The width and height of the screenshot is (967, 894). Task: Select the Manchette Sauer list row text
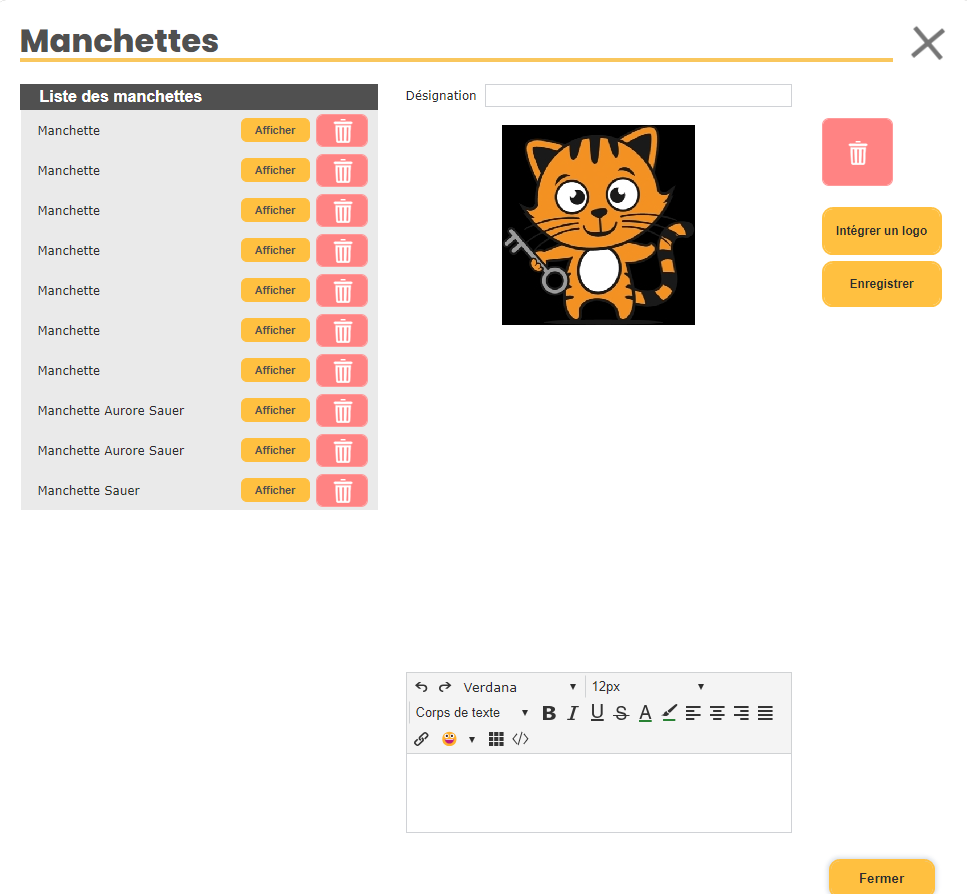(89, 491)
